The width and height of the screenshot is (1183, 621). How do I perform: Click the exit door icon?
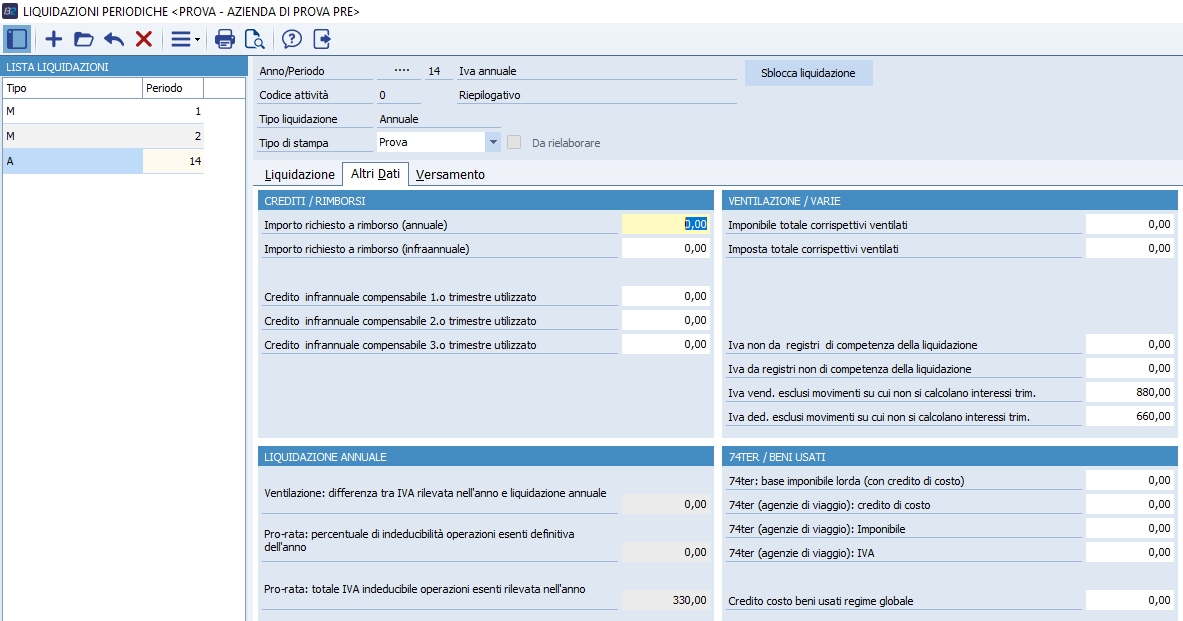(x=322, y=39)
